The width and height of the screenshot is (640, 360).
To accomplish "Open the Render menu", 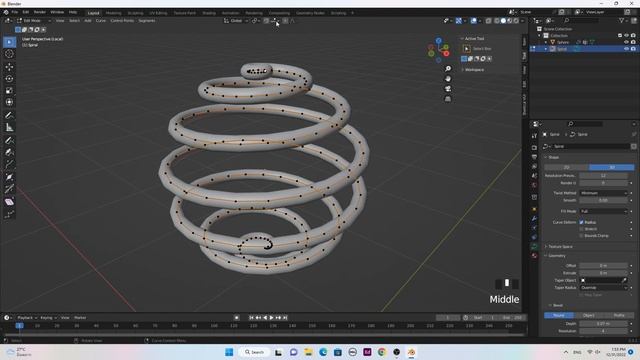I will pyautogui.click(x=40, y=12).
